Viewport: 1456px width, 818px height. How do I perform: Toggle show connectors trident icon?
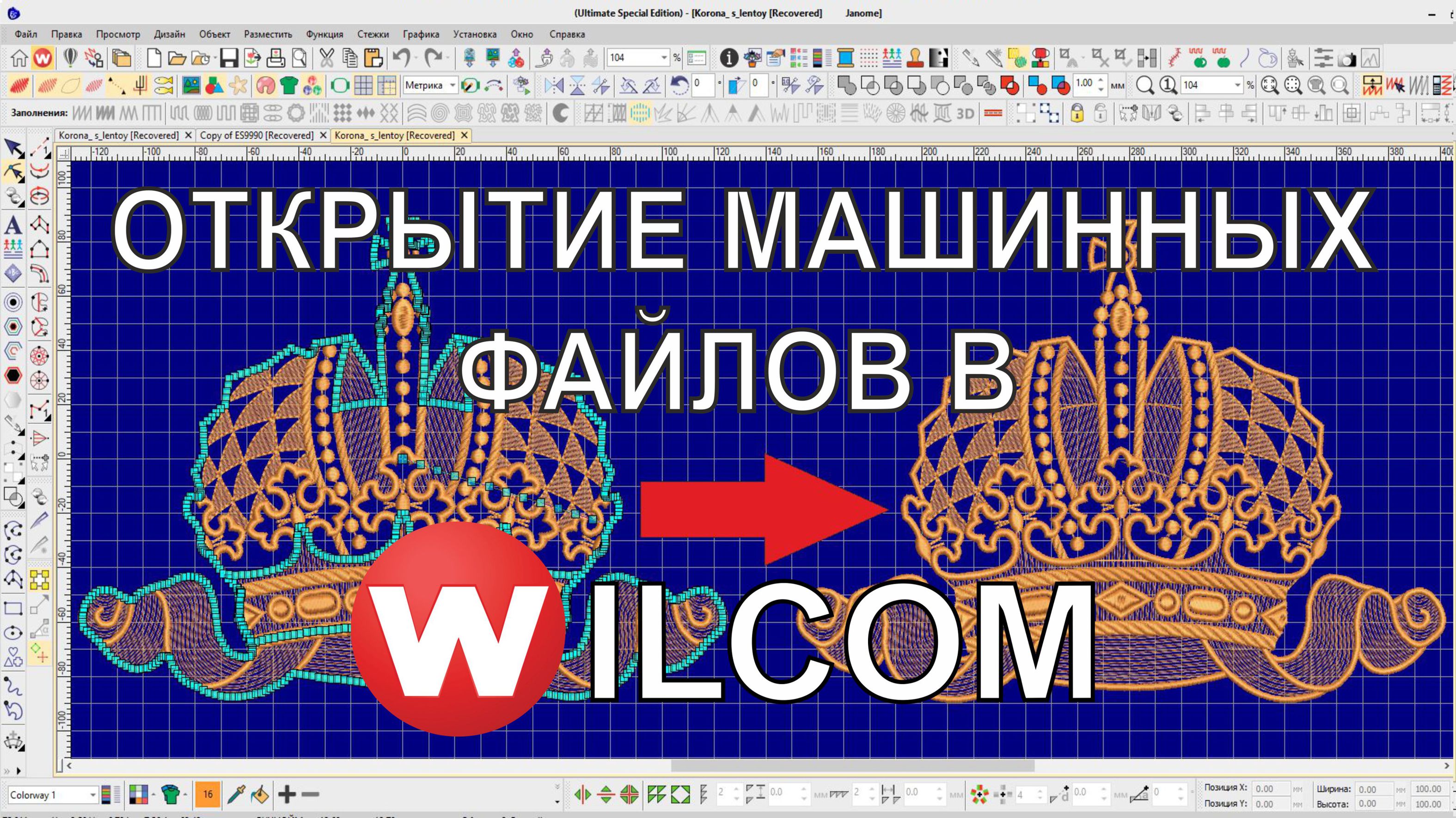[x=141, y=85]
